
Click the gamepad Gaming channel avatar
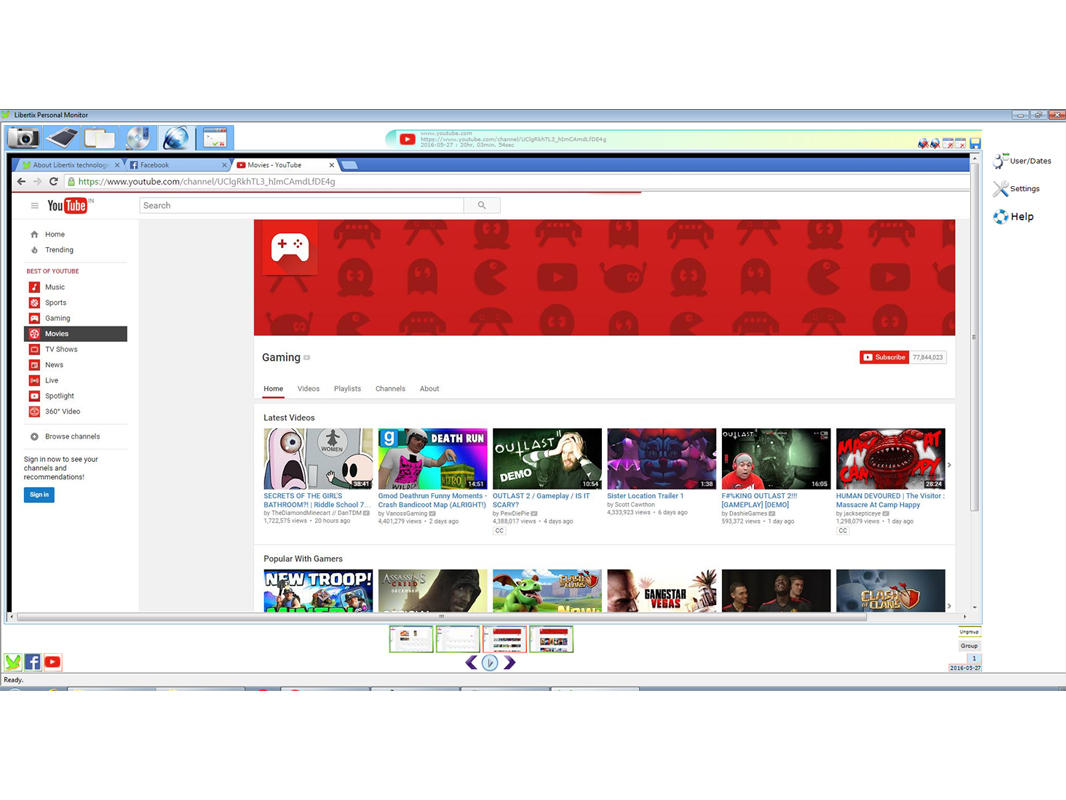[290, 247]
